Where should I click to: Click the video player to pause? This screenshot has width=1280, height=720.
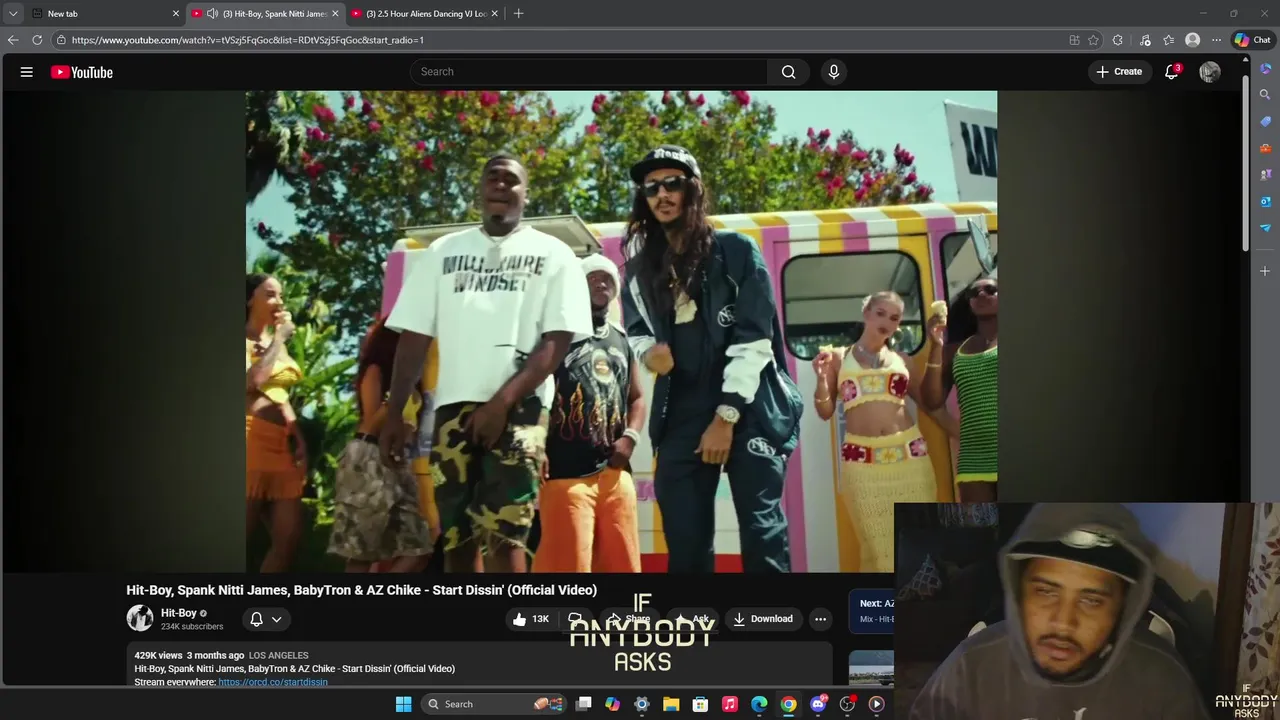pyautogui.click(x=621, y=331)
